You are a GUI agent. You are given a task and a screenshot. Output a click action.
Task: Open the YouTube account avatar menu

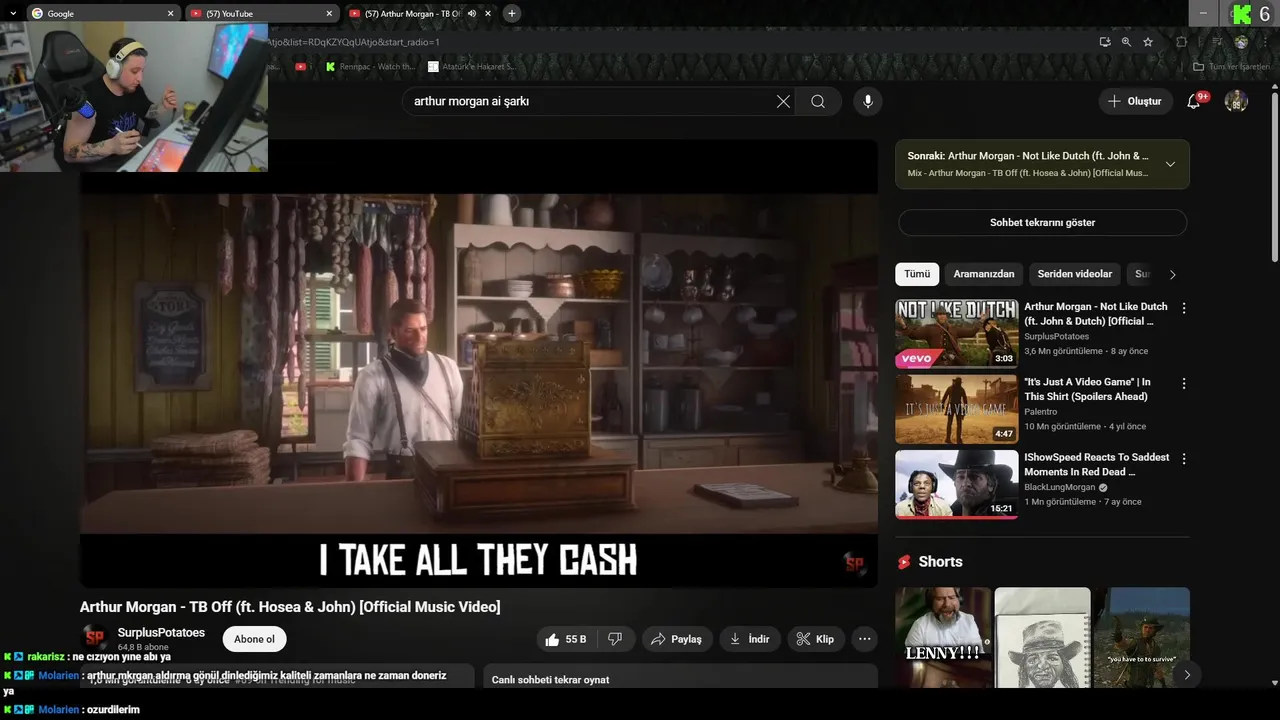tap(1236, 101)
